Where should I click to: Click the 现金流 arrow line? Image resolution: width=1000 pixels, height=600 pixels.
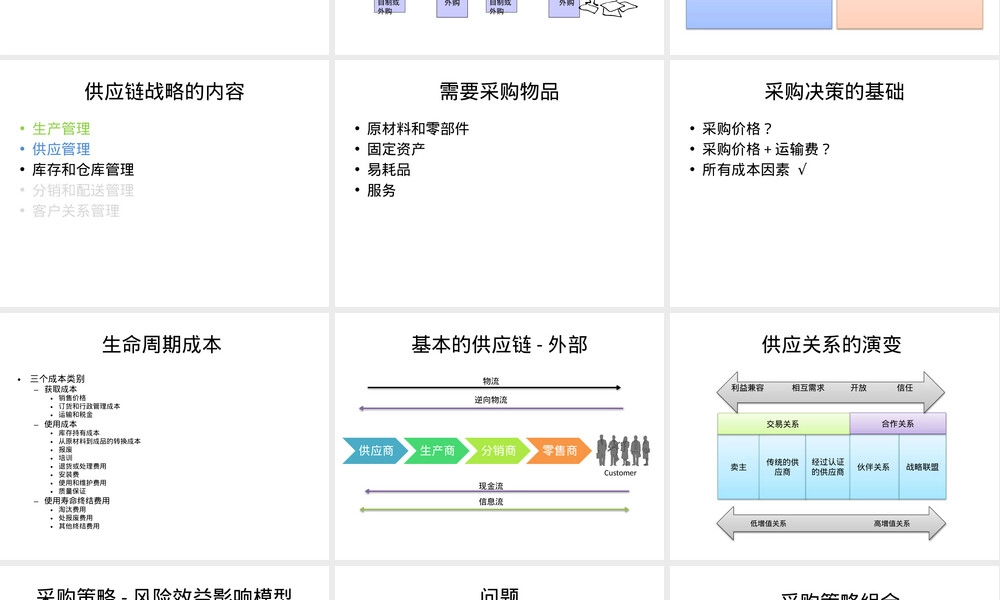coord(496,492)
